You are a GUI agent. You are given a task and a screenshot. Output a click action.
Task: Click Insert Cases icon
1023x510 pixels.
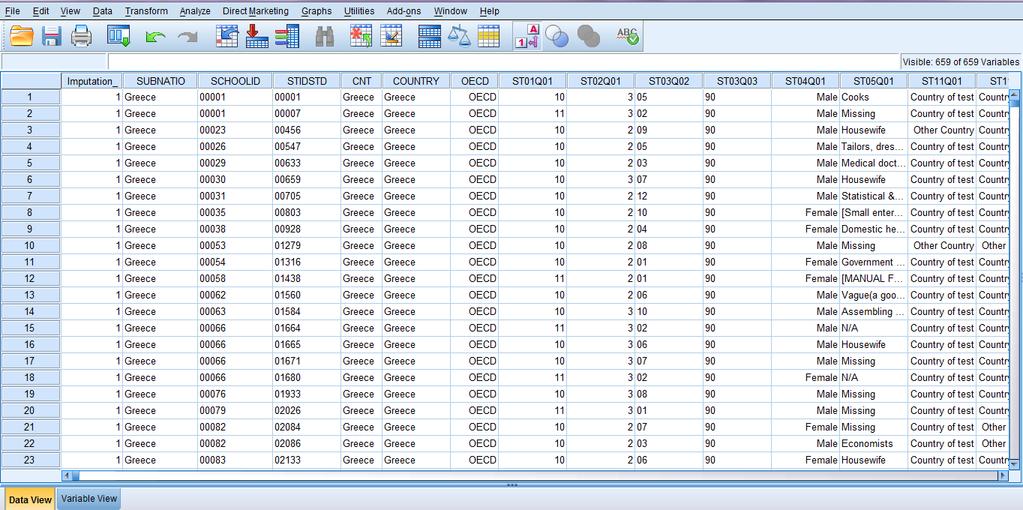(x=361, y=36)
